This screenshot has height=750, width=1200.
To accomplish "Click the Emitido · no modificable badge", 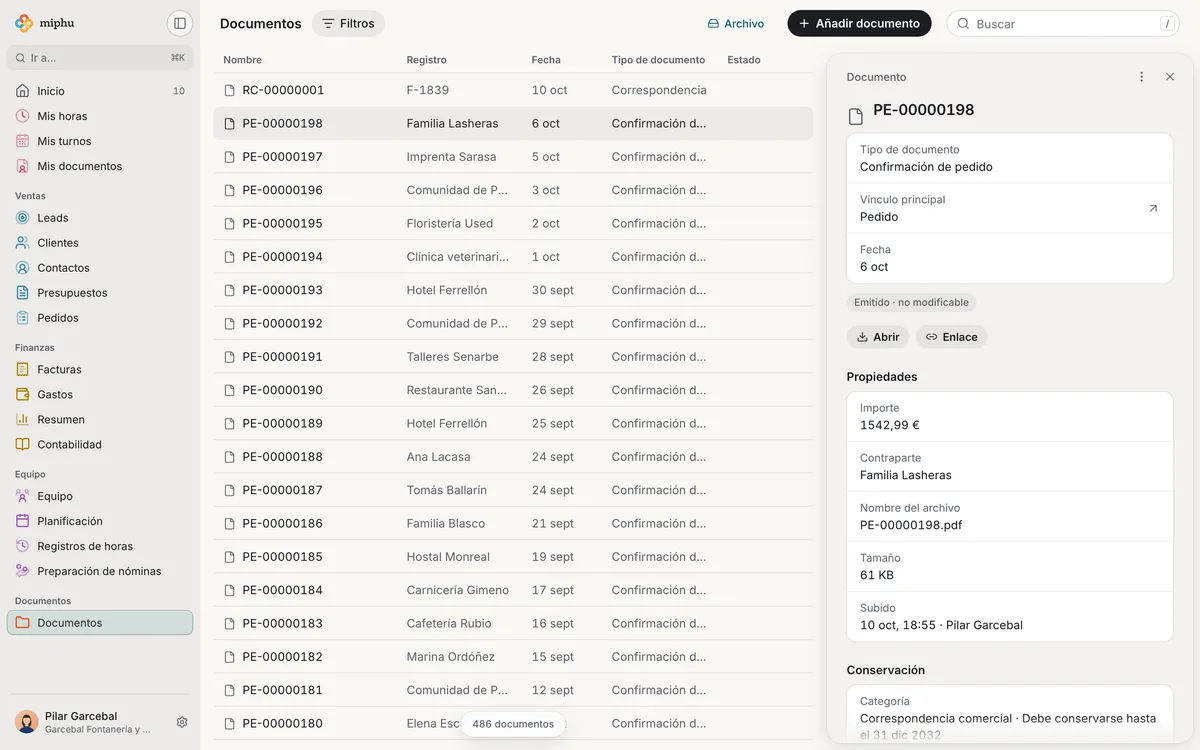I will click(911, 302).
